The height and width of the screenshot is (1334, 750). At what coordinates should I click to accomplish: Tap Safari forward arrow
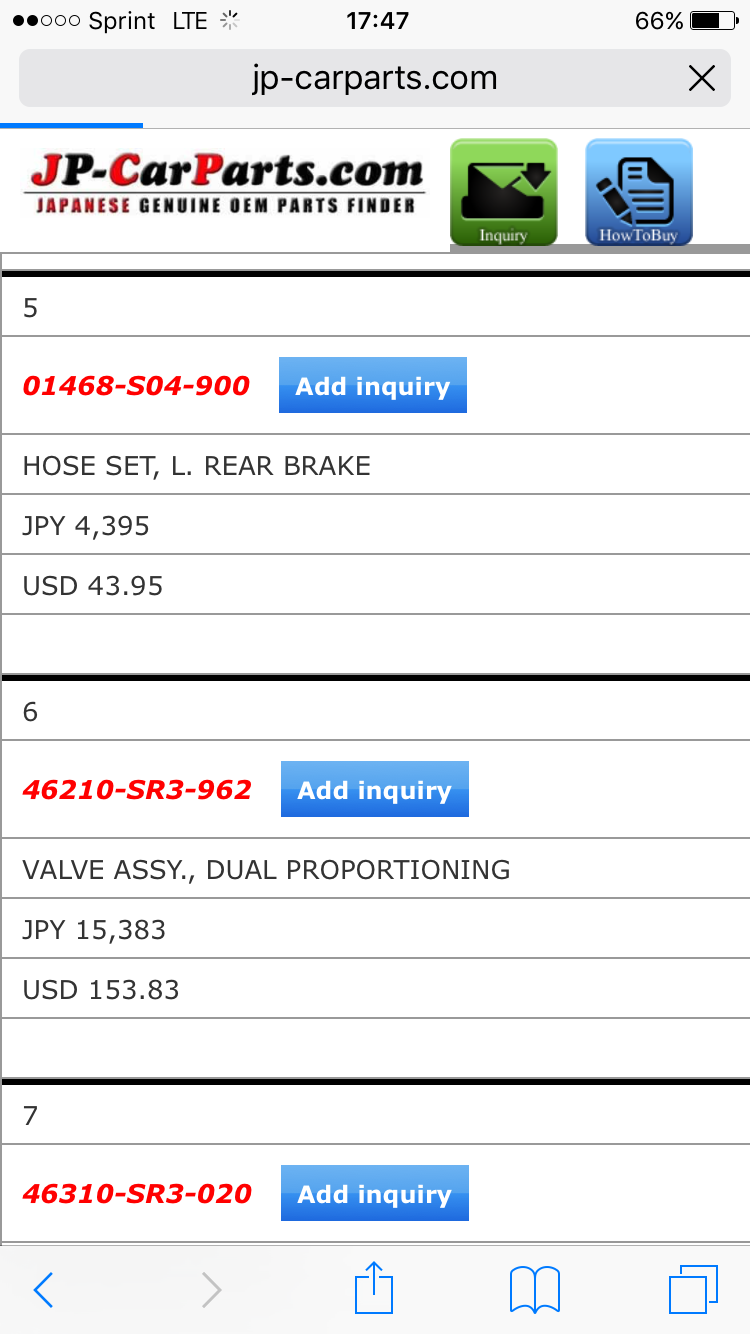click(x=211, y=1290)
